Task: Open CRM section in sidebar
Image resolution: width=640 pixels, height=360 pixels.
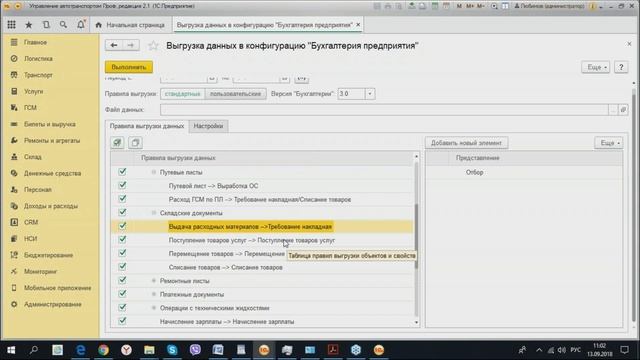Action: (31, 222)
